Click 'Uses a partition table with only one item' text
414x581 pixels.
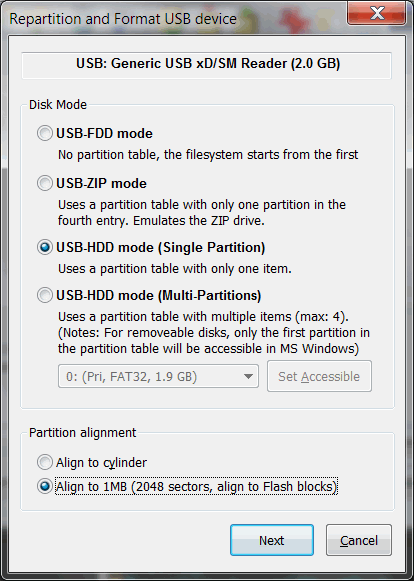coord(175,269)
